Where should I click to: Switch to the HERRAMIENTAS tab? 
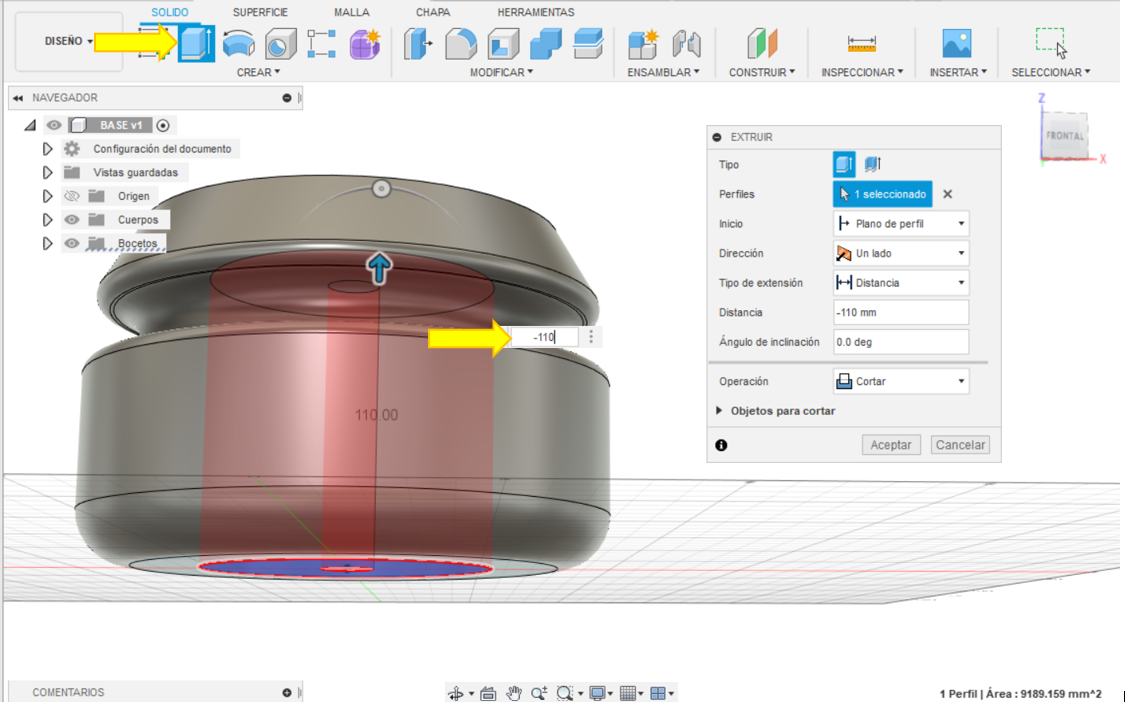pyautogui.click(x=535, y=12)
